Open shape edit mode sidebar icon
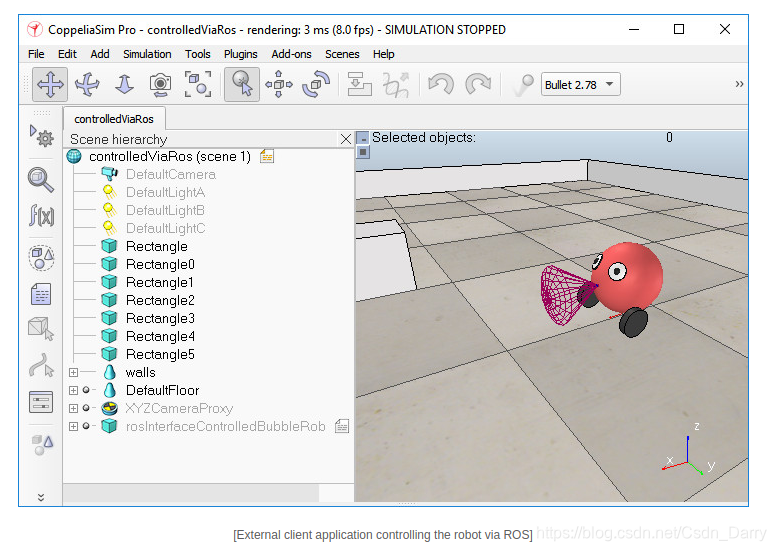Screen dimensions: 776x551 41,328
